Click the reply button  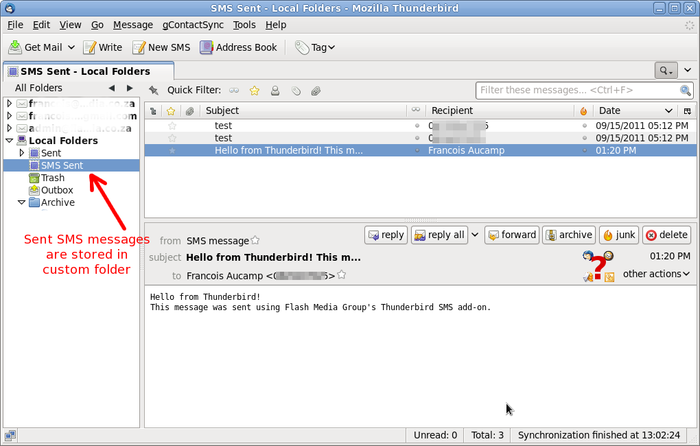[x=386, y=235]
